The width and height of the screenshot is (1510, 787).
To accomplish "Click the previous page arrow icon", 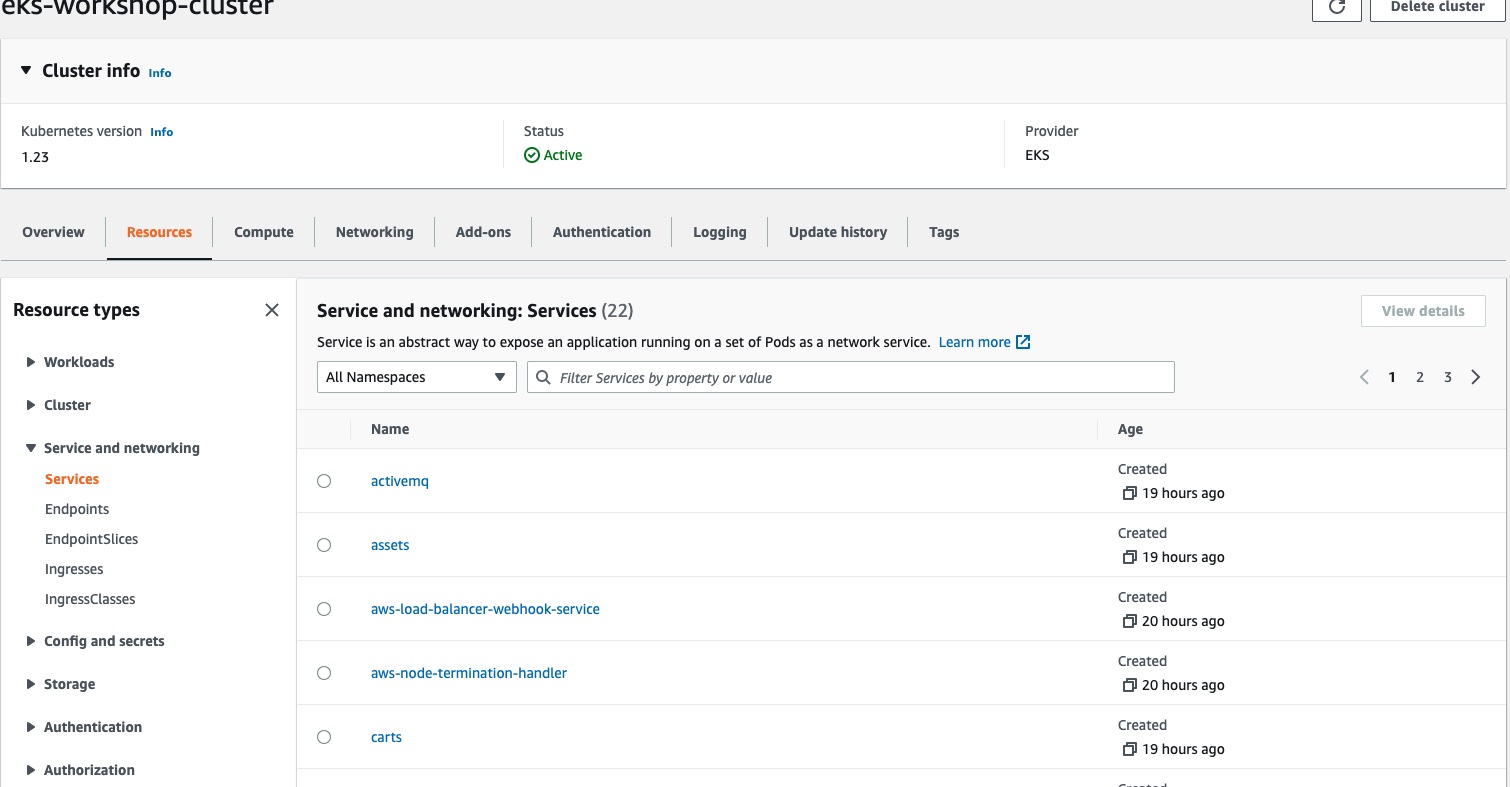I will coord(1364,377).
